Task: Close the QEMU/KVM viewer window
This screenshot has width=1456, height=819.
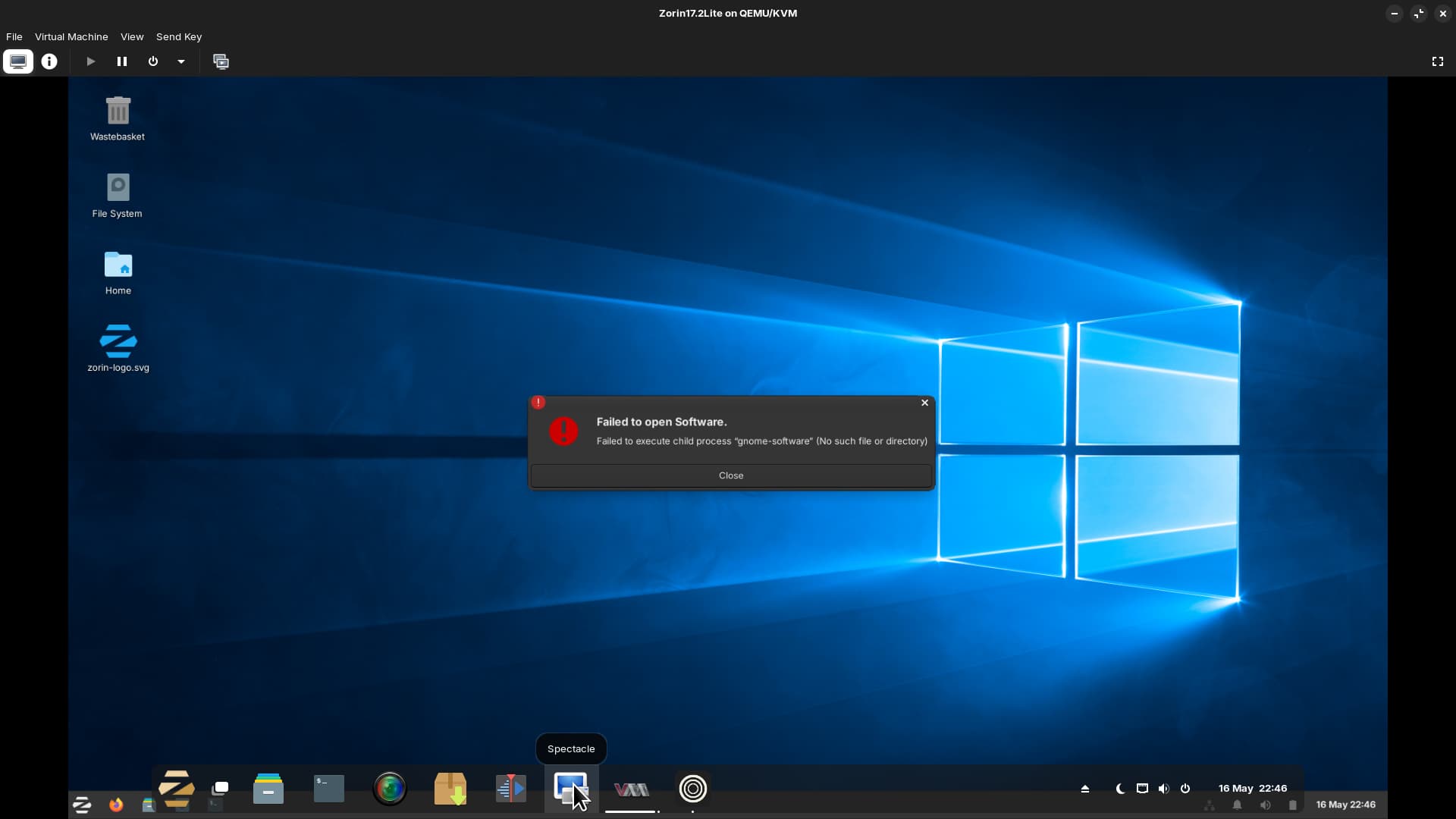Action: pos(1443,14)
